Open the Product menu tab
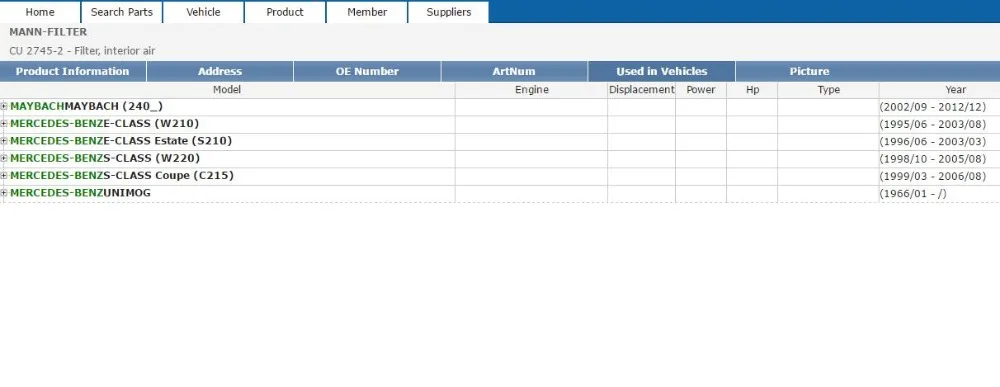The image size is (1000, 387). 285,12
